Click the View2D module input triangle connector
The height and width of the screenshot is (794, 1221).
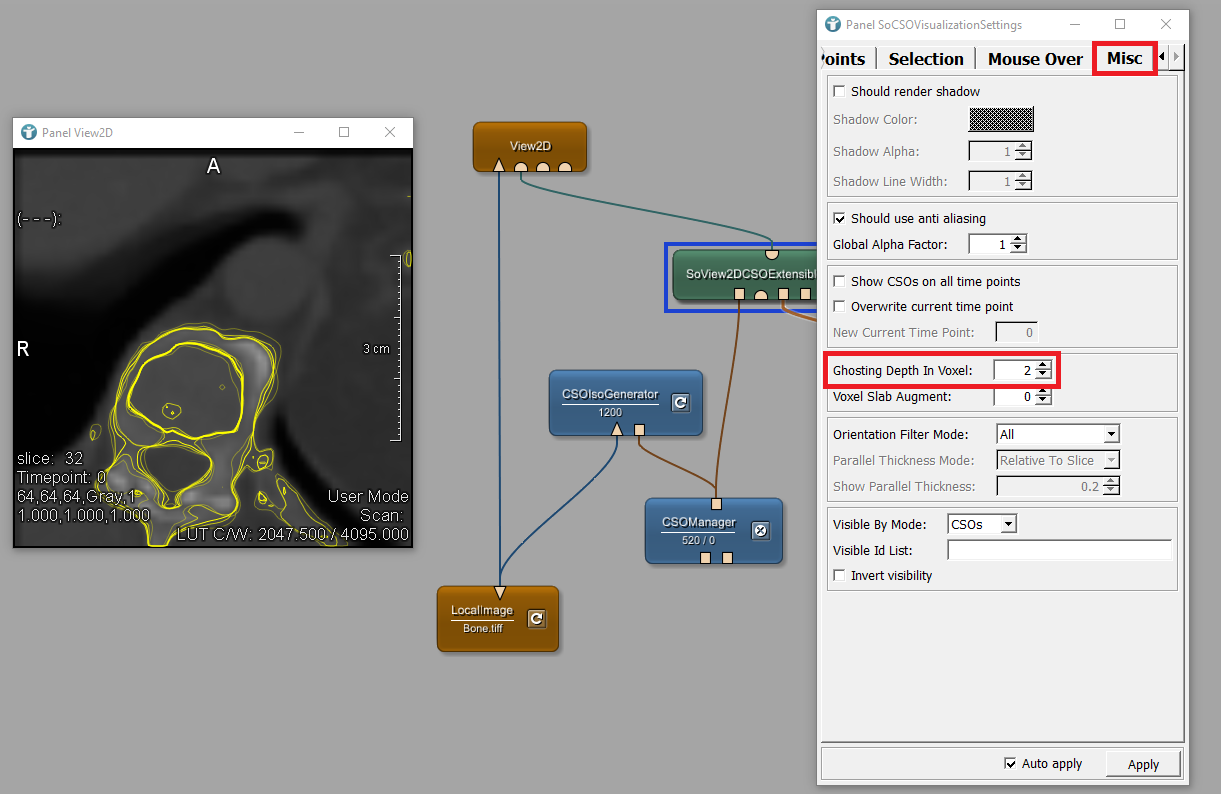click(x=499, y=166)
